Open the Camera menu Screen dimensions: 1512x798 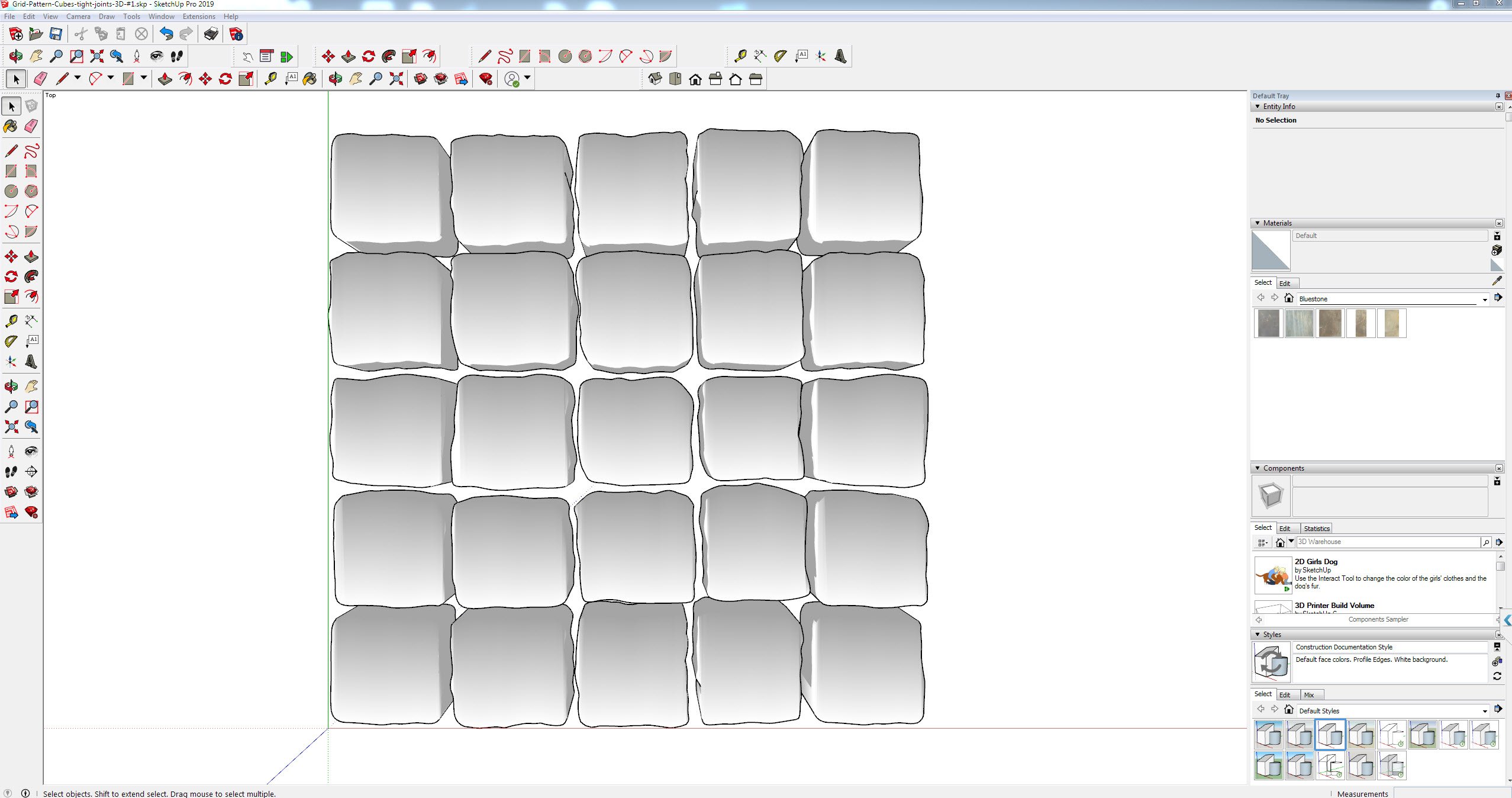(x=79, y=16)
